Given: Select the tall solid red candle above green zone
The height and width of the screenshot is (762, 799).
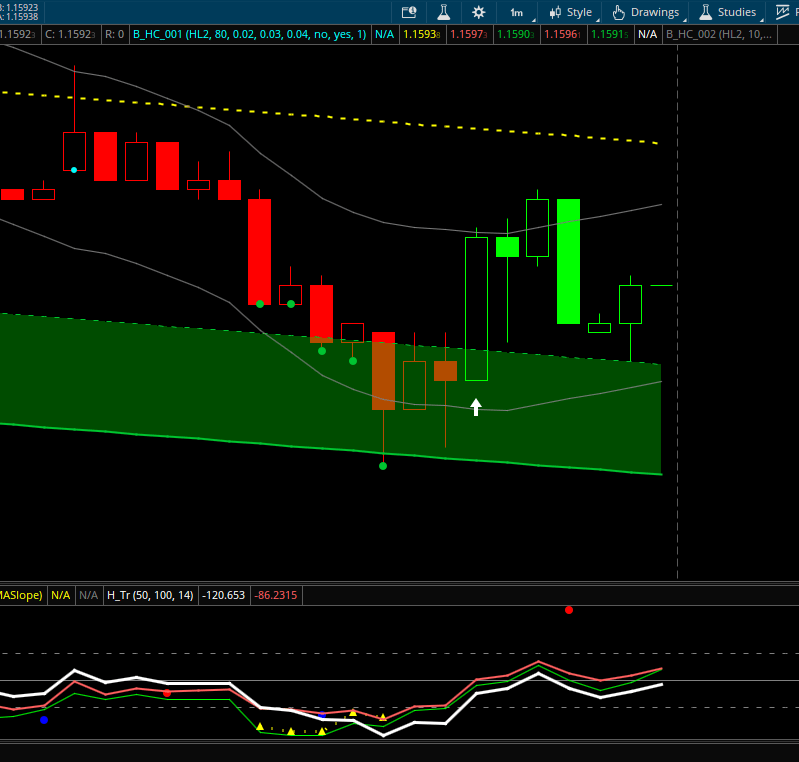Looking at the screenshot, I should [259, 252].
